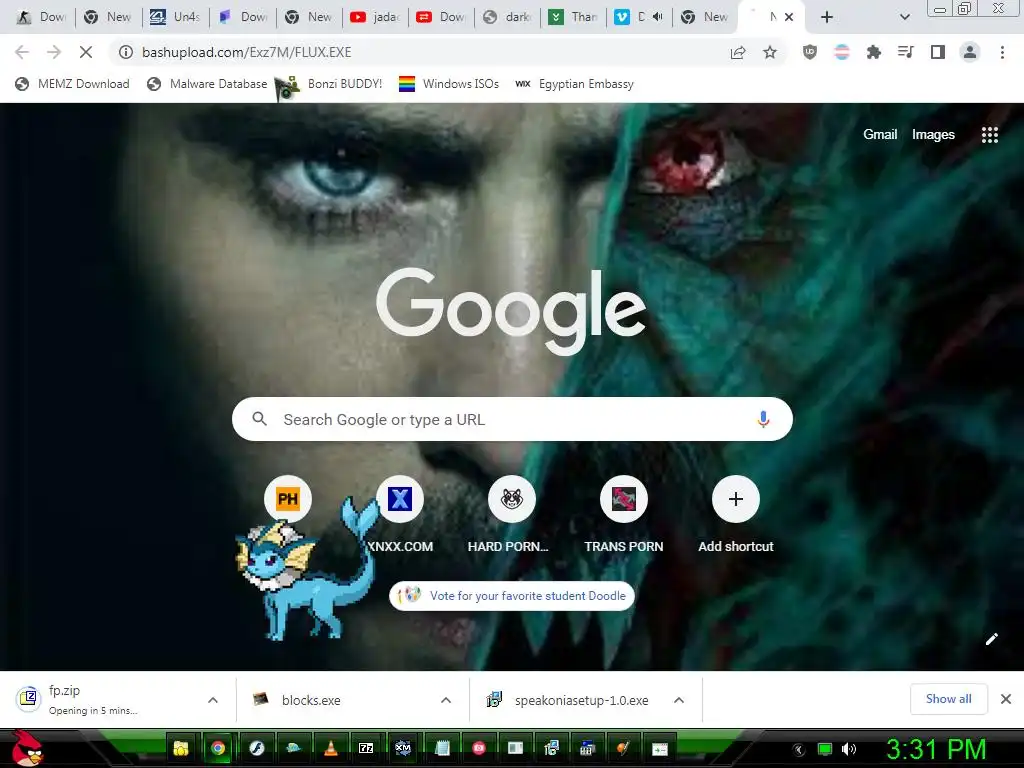Toggle the browser side panel

[x=938, y=52]
